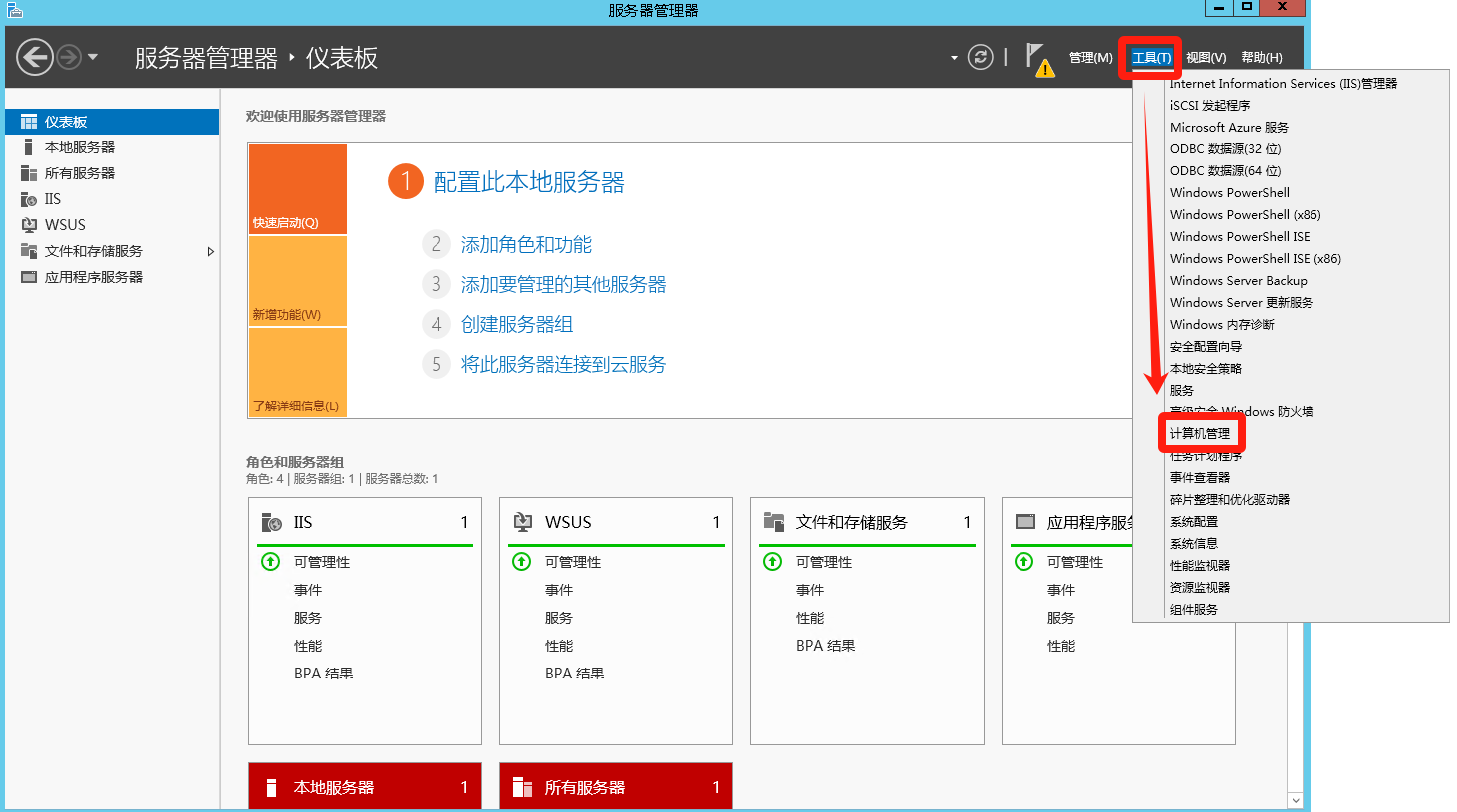
Task: Expand the 文件和存储服务 sidebar arrow
Action: coord(210,251)
